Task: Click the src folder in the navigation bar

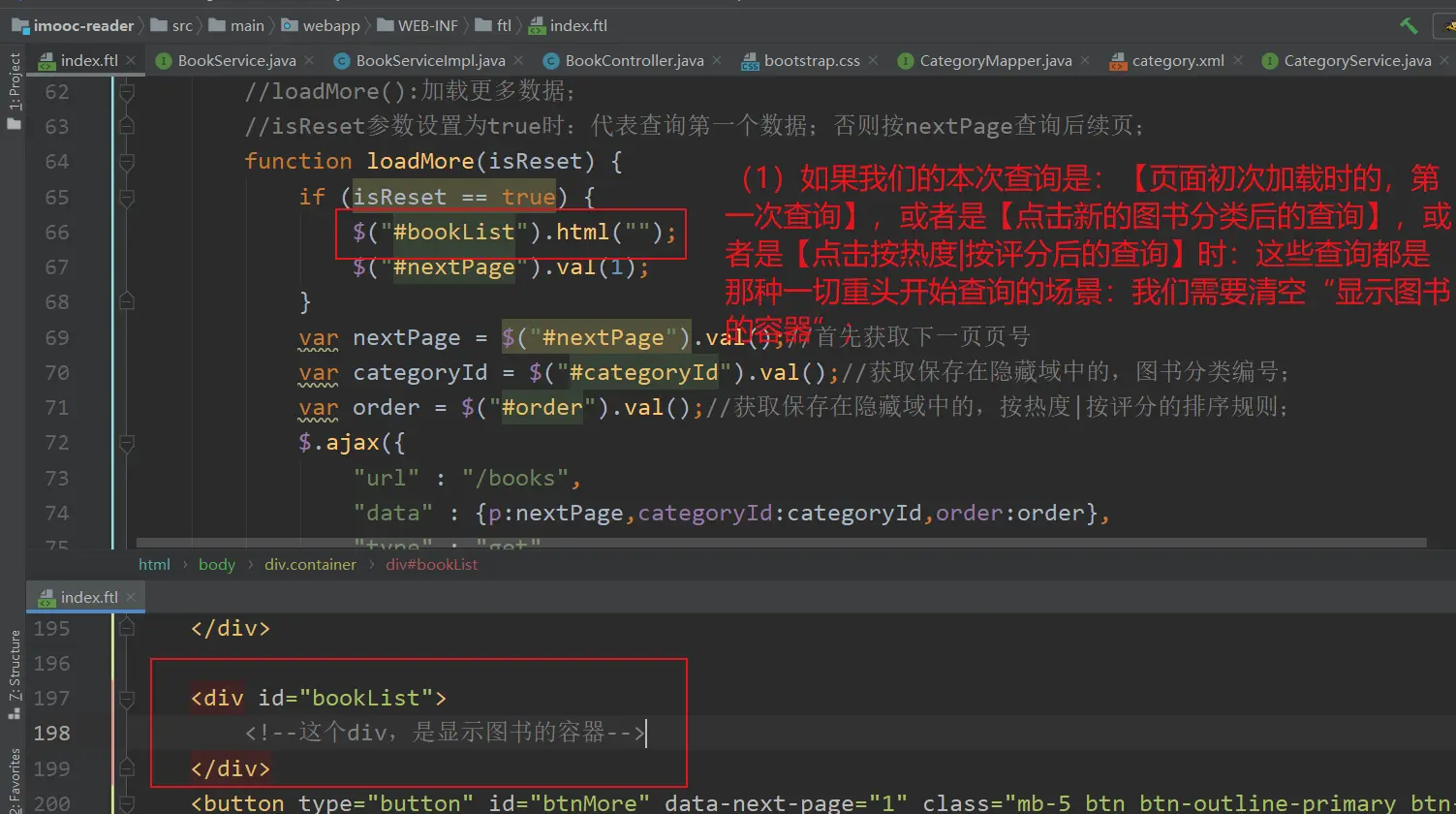Action: 171,26
